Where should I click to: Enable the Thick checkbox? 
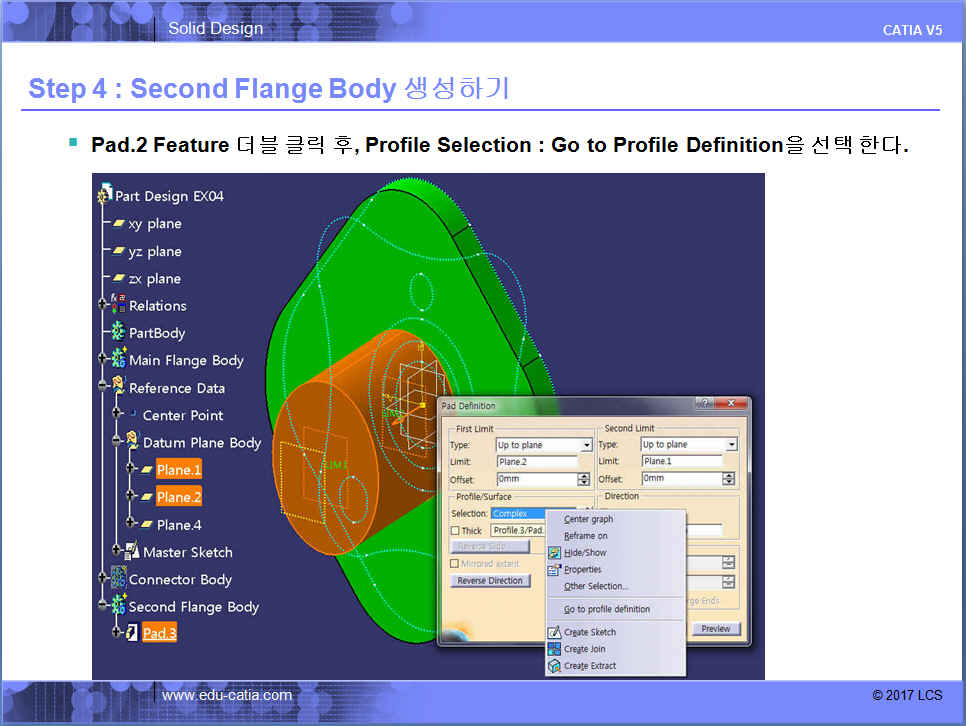tap(456, 530)
